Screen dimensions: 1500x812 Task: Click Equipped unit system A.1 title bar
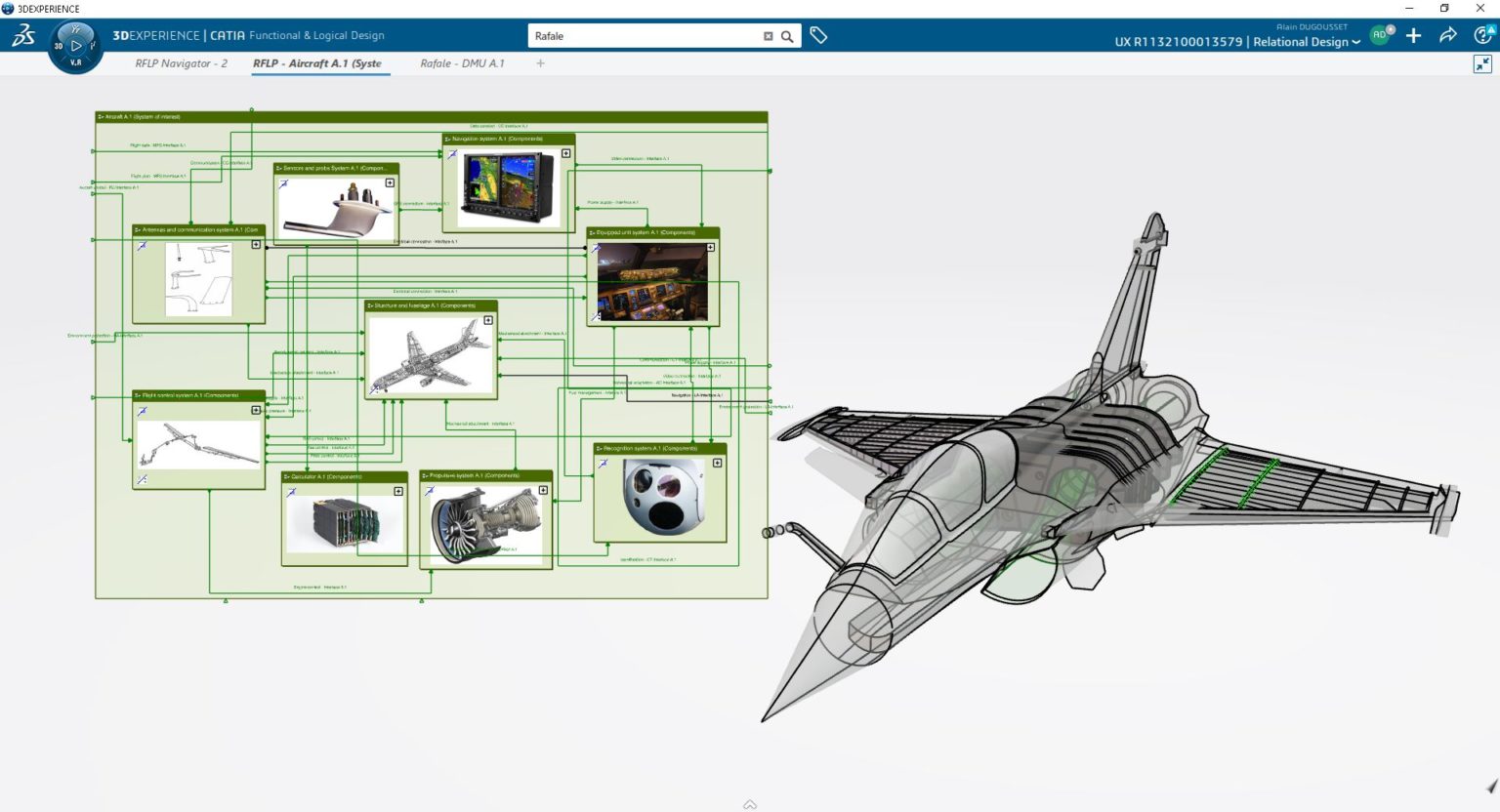pos(652,232)
